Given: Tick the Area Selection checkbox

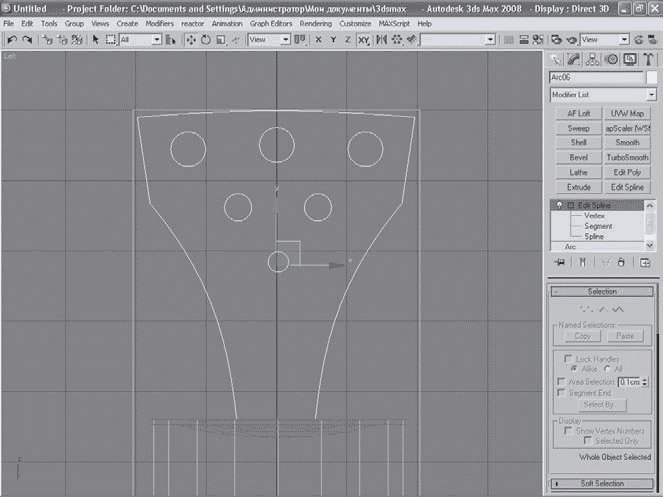Looking at the screenshot, I should [560, 381].
